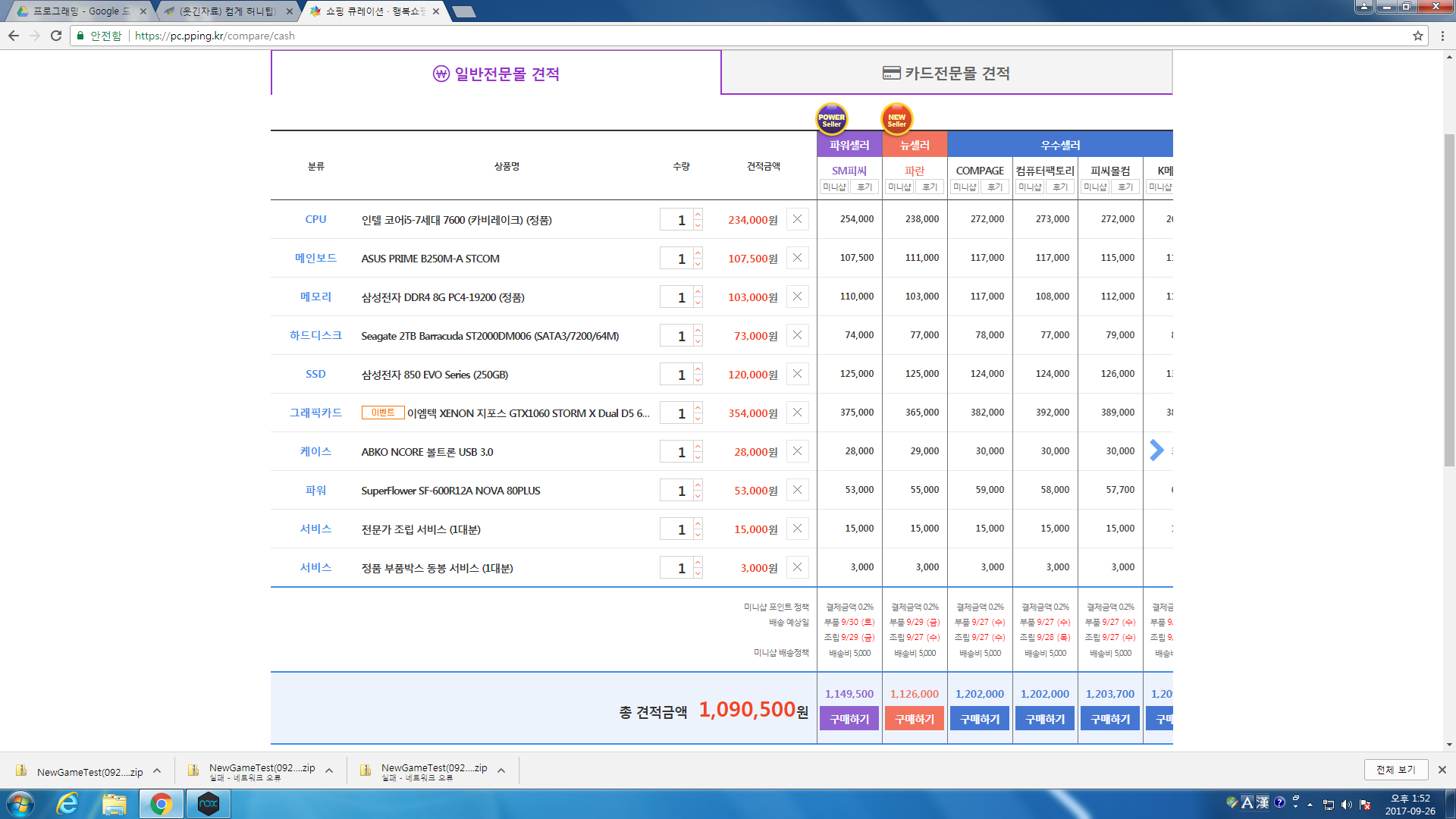Screen dimensions: 1456x819
Task: Delete the expert assembly service row
Action: 797,529
